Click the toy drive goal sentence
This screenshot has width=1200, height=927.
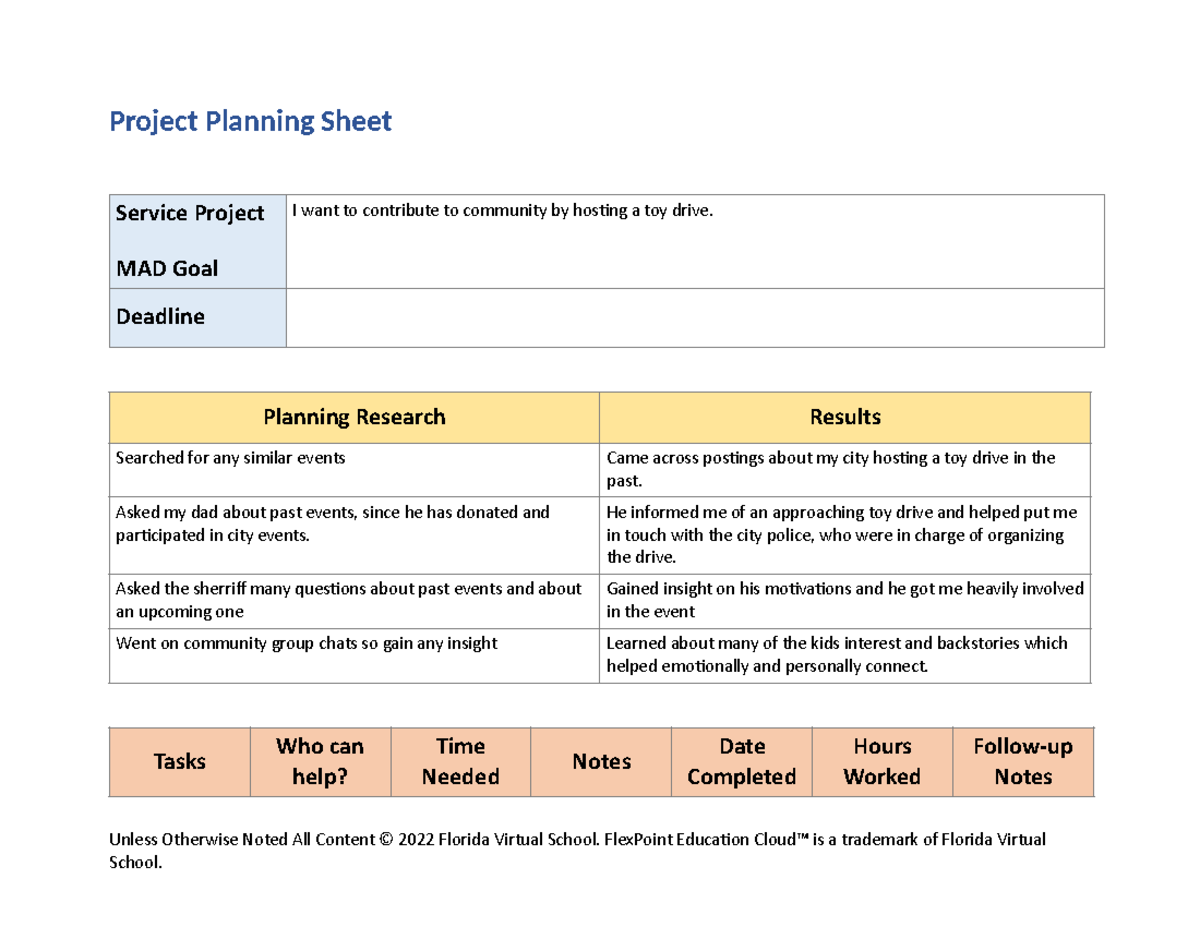pyautogui.click(x=504, y=211)
